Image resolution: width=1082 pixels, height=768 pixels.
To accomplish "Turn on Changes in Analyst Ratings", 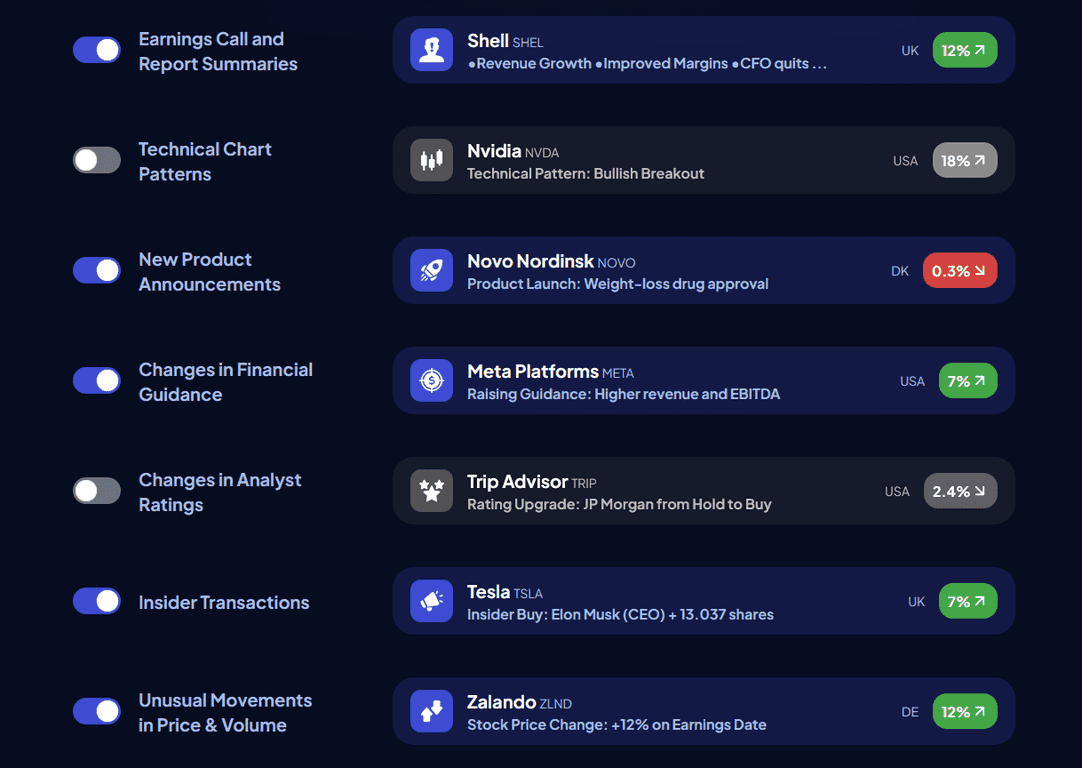I will click(x=96, y=491).
